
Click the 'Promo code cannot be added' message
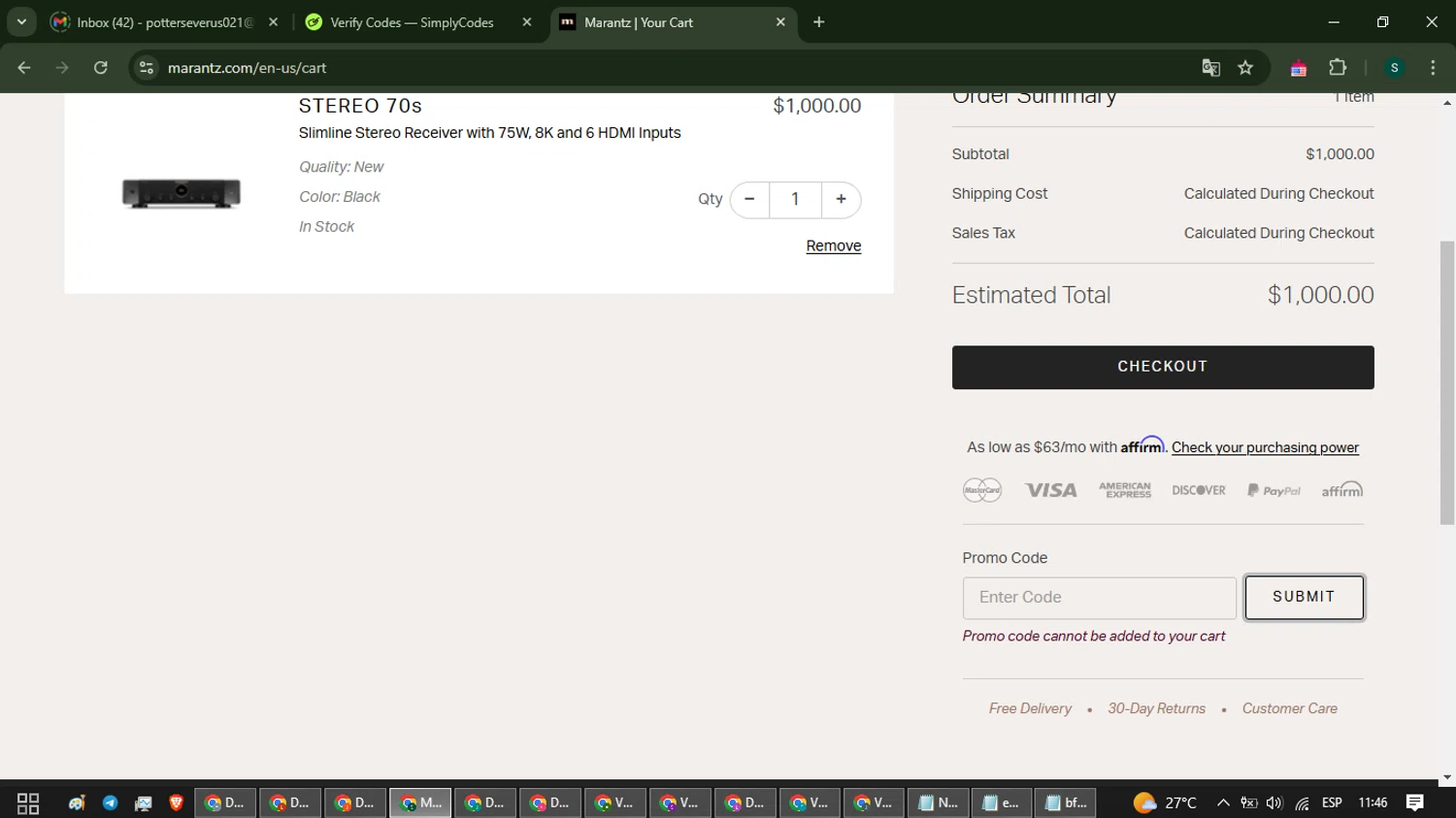coord(1094,637)
